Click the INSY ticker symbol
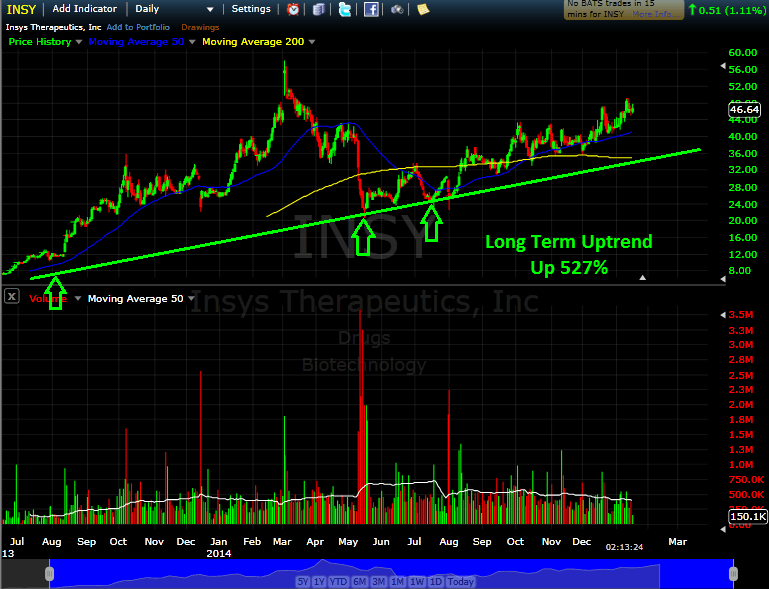The width and height of the screenshot is (769, 589). point(21,9)
